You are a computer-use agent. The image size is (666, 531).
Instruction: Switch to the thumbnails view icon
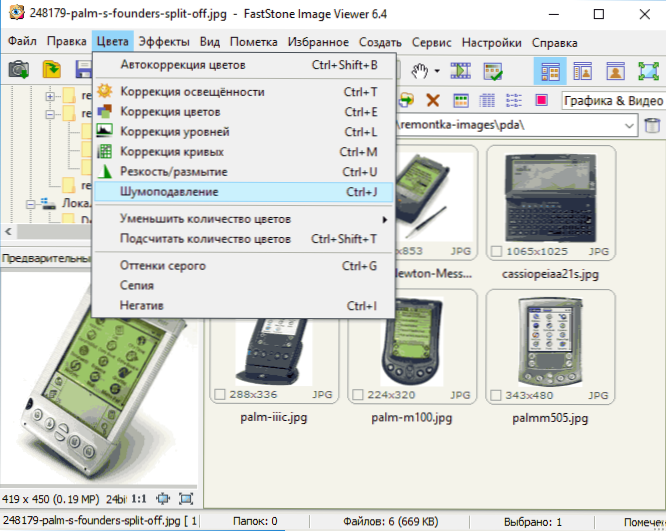461,101
